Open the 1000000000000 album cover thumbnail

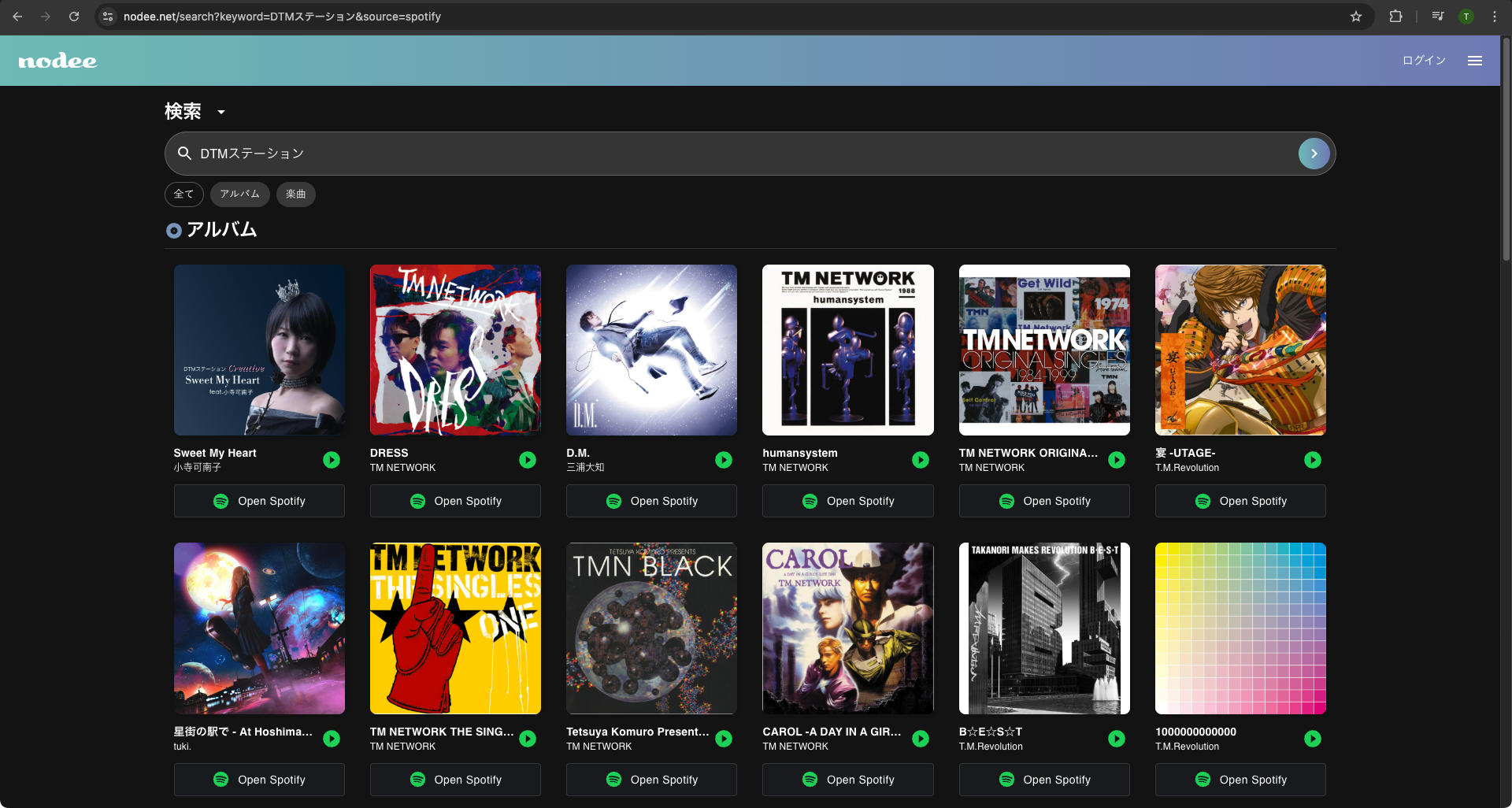(1240, 628)
